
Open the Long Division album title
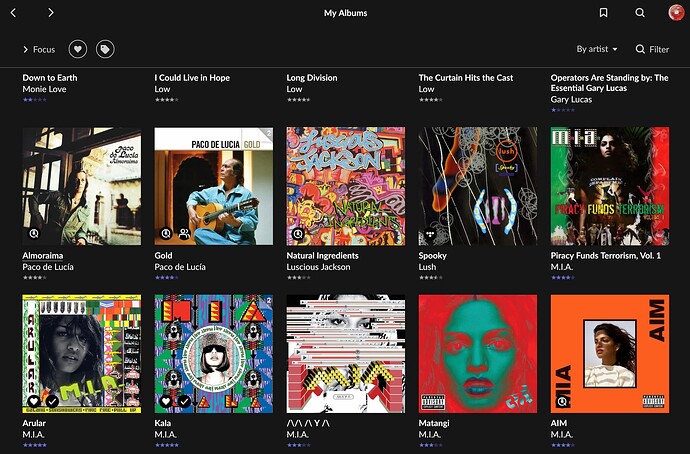coord(312,78)
